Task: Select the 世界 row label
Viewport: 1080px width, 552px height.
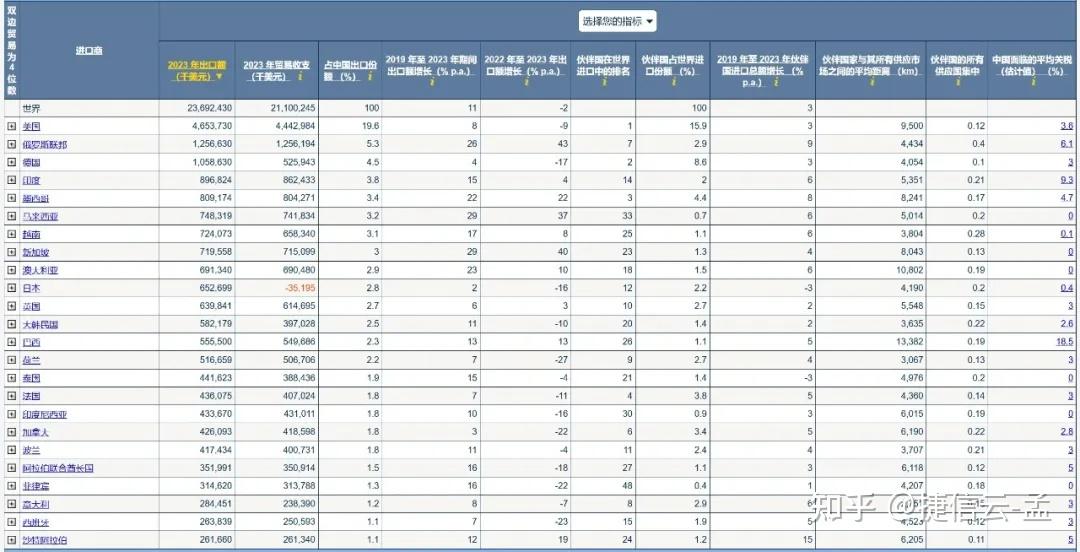Action: click(32, 108)
